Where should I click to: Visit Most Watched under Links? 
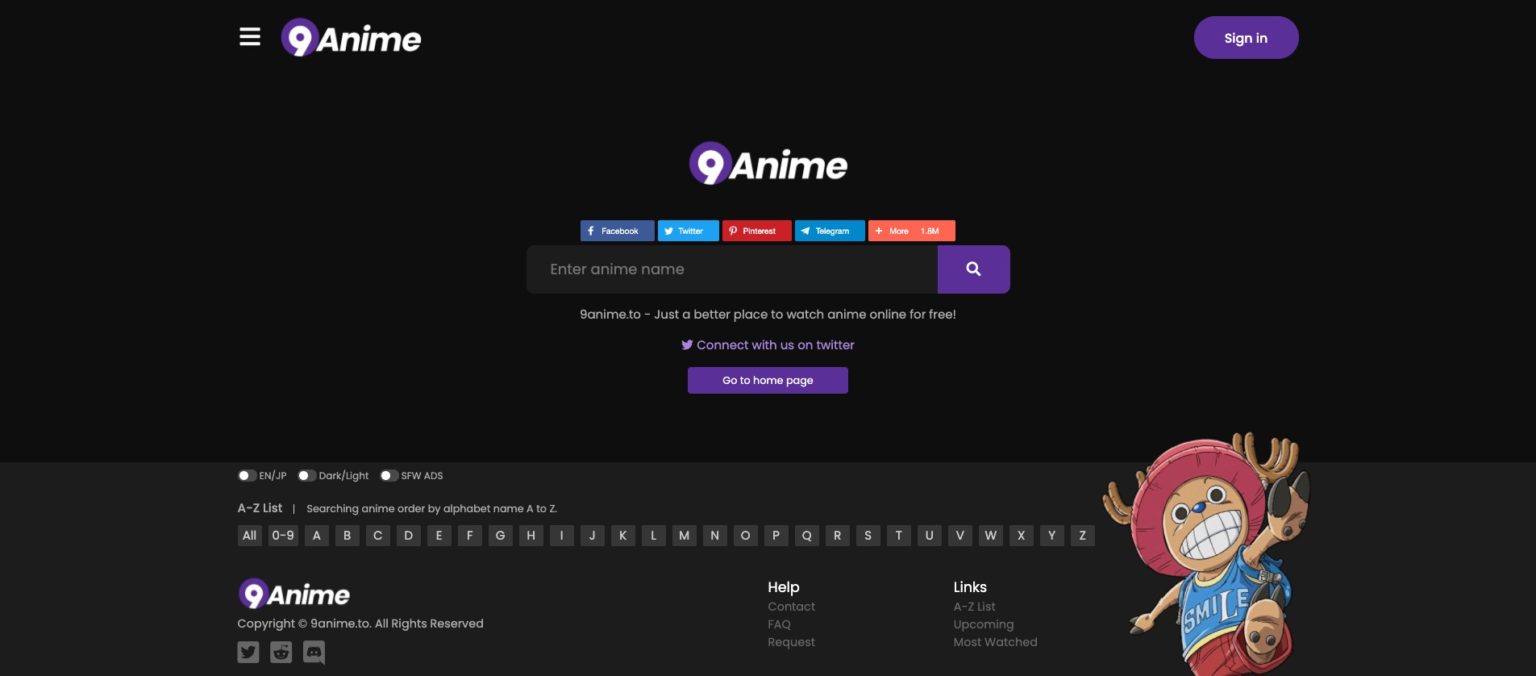[x=995, y=641]
